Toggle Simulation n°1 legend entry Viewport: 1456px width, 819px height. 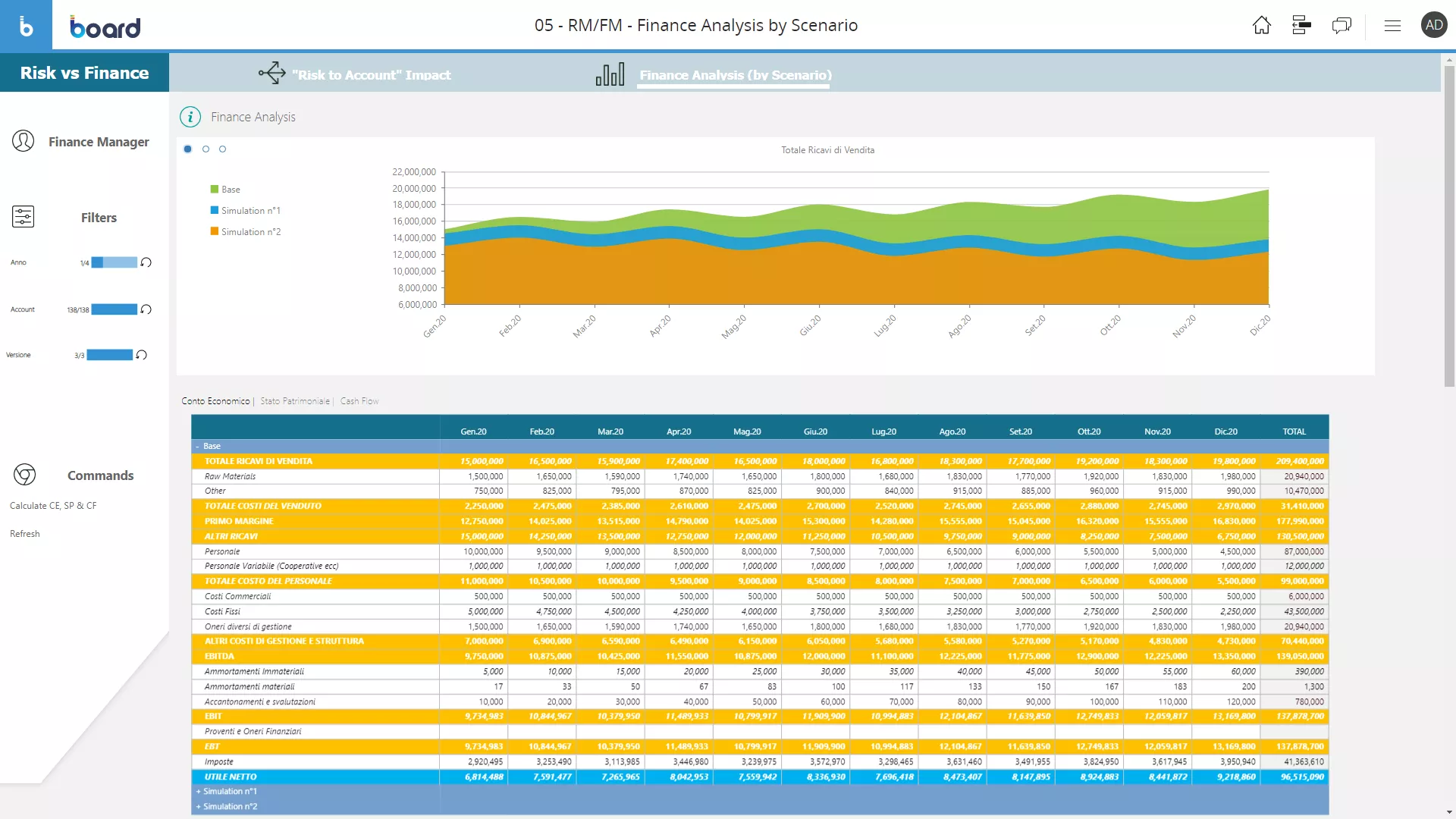tap(246, 211)
